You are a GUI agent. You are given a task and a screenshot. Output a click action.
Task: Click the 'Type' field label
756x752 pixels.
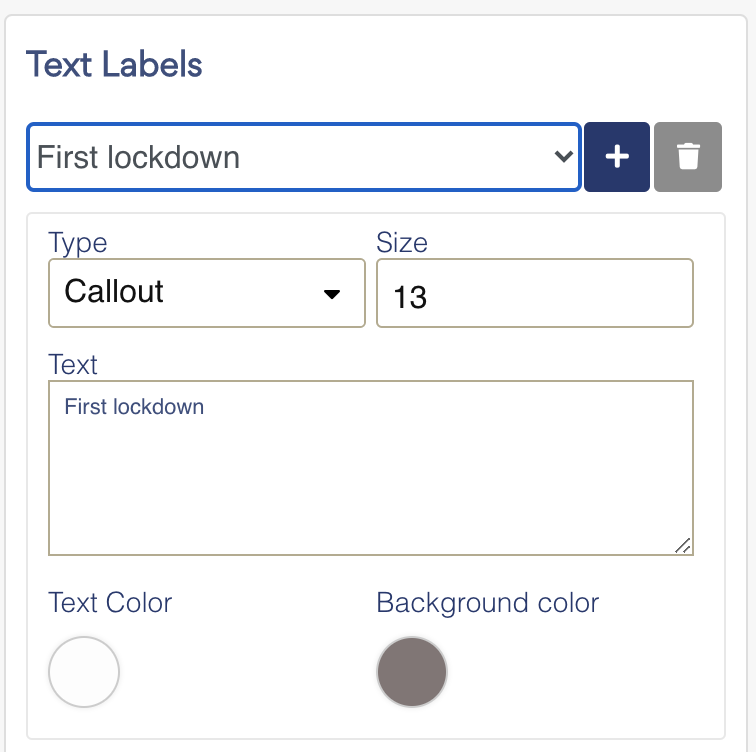point(78,243)
